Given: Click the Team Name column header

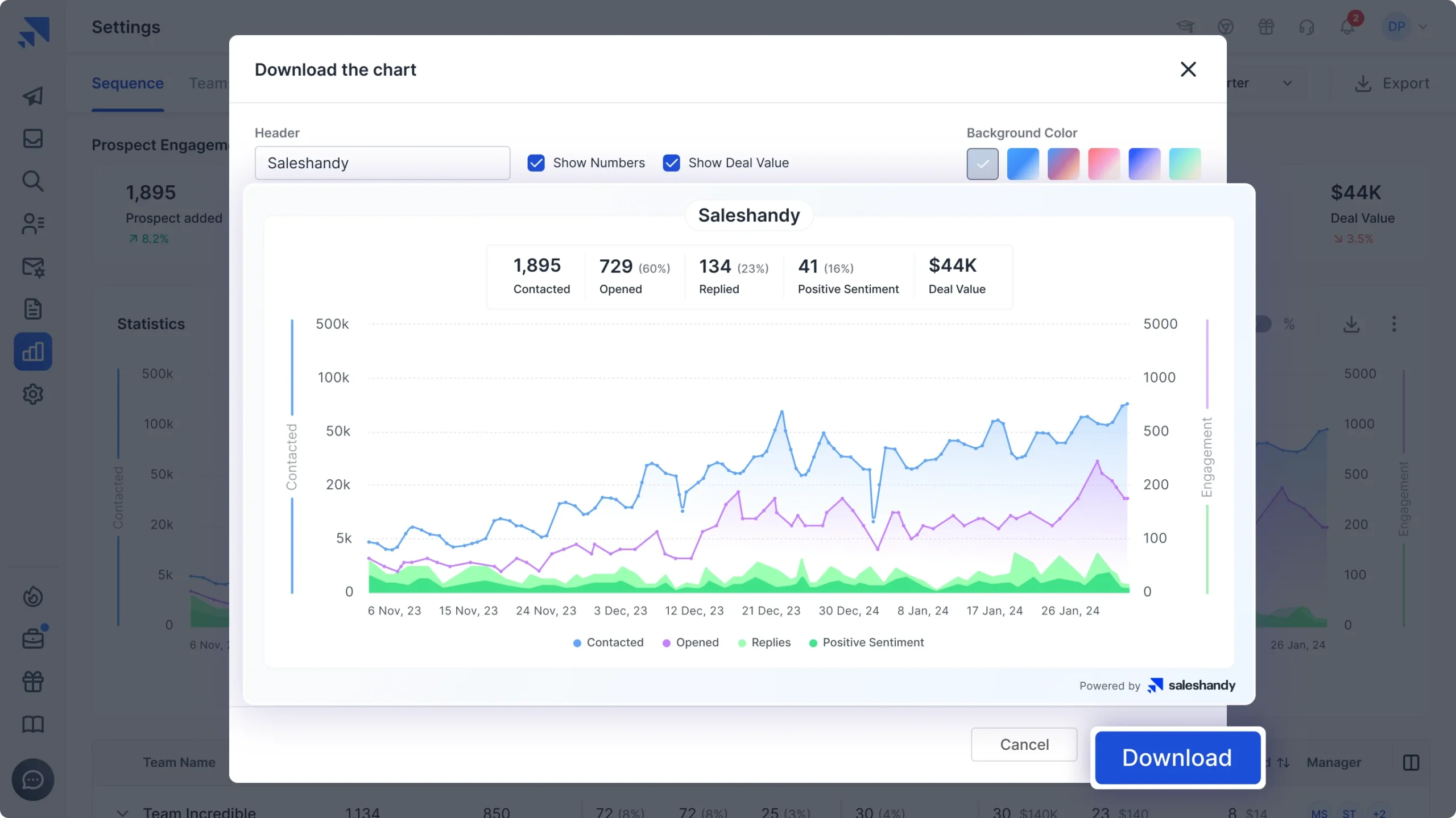Looking at the screenshot, I should pyautogui.click(x=179, y=762).
